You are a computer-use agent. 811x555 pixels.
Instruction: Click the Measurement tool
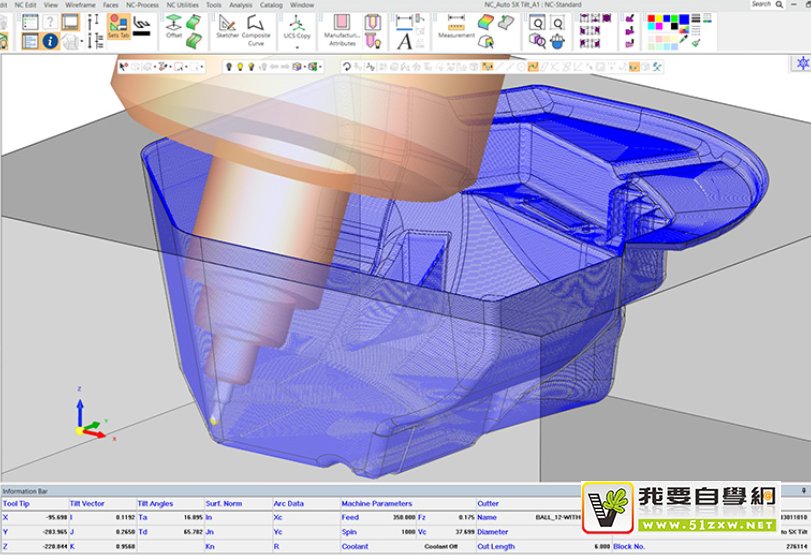[456, 24]
